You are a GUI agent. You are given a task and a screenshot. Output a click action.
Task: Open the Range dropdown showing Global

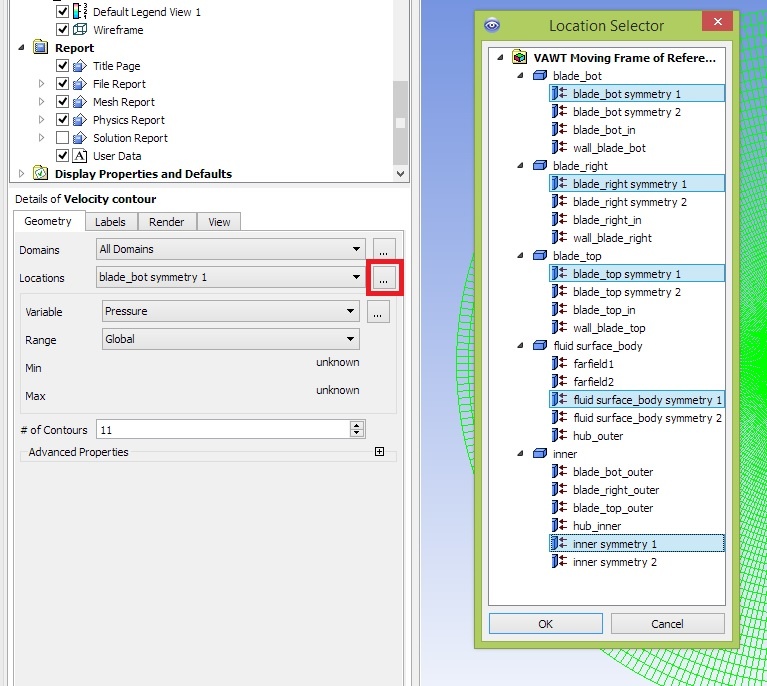coord(231,339)
